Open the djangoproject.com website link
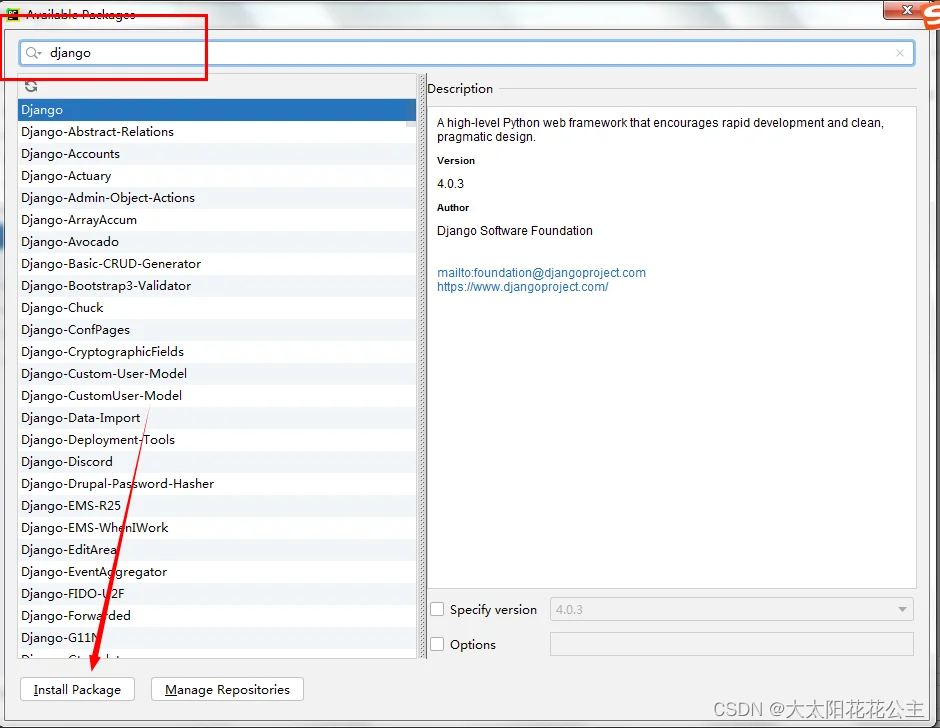Viewport: 940px width, 728px height. coord(522,286)
